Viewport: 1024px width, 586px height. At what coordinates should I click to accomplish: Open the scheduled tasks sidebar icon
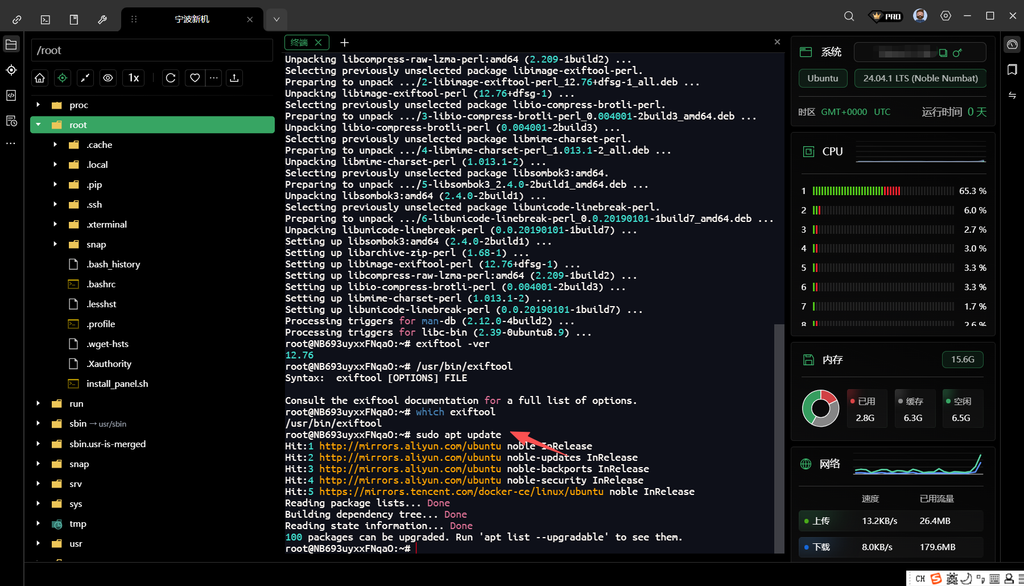tap(11, 121)
